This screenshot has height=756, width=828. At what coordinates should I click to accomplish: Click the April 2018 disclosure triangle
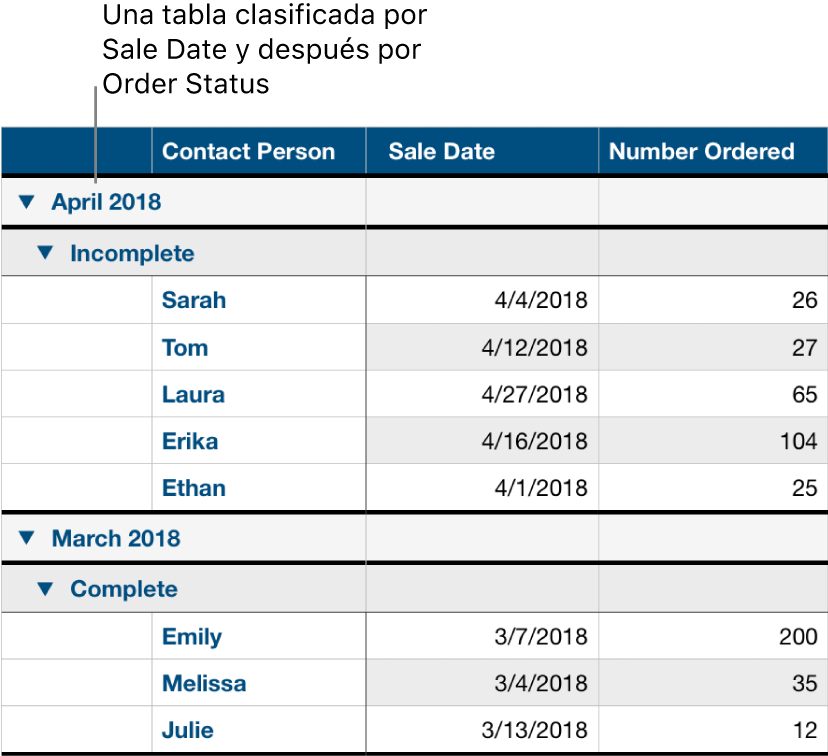tap(25, 202)
